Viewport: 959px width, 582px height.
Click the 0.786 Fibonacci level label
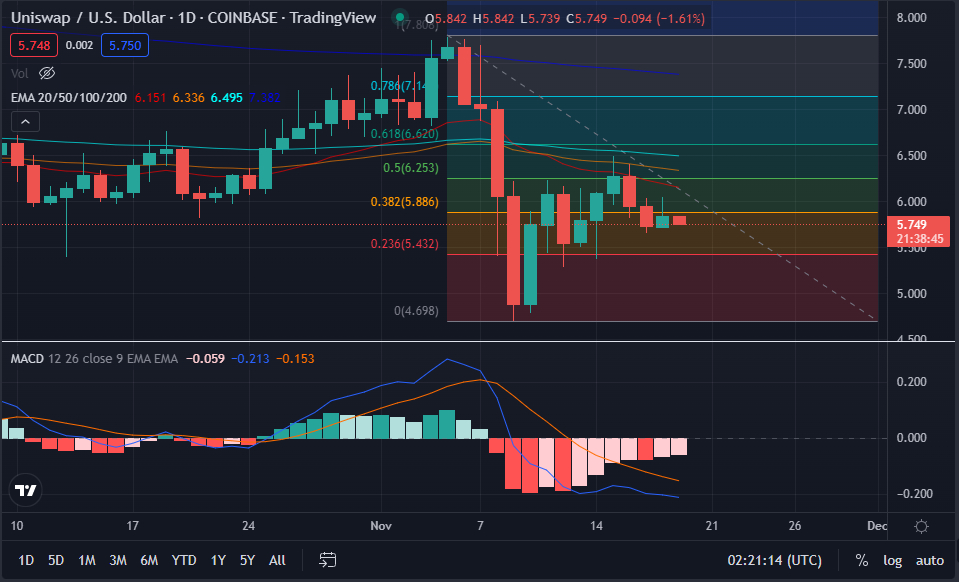point(398,86)
